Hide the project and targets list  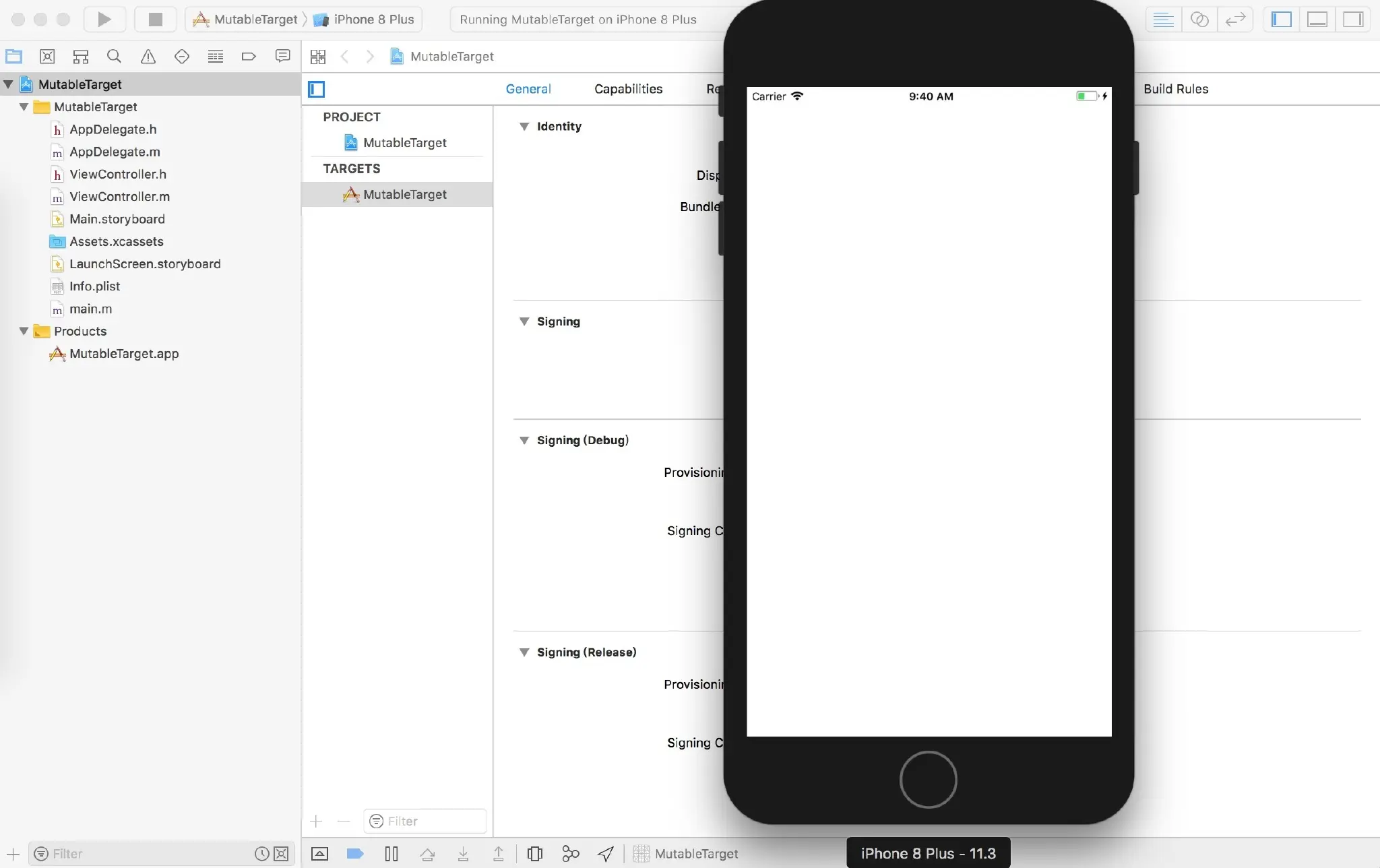coord(317,89)
